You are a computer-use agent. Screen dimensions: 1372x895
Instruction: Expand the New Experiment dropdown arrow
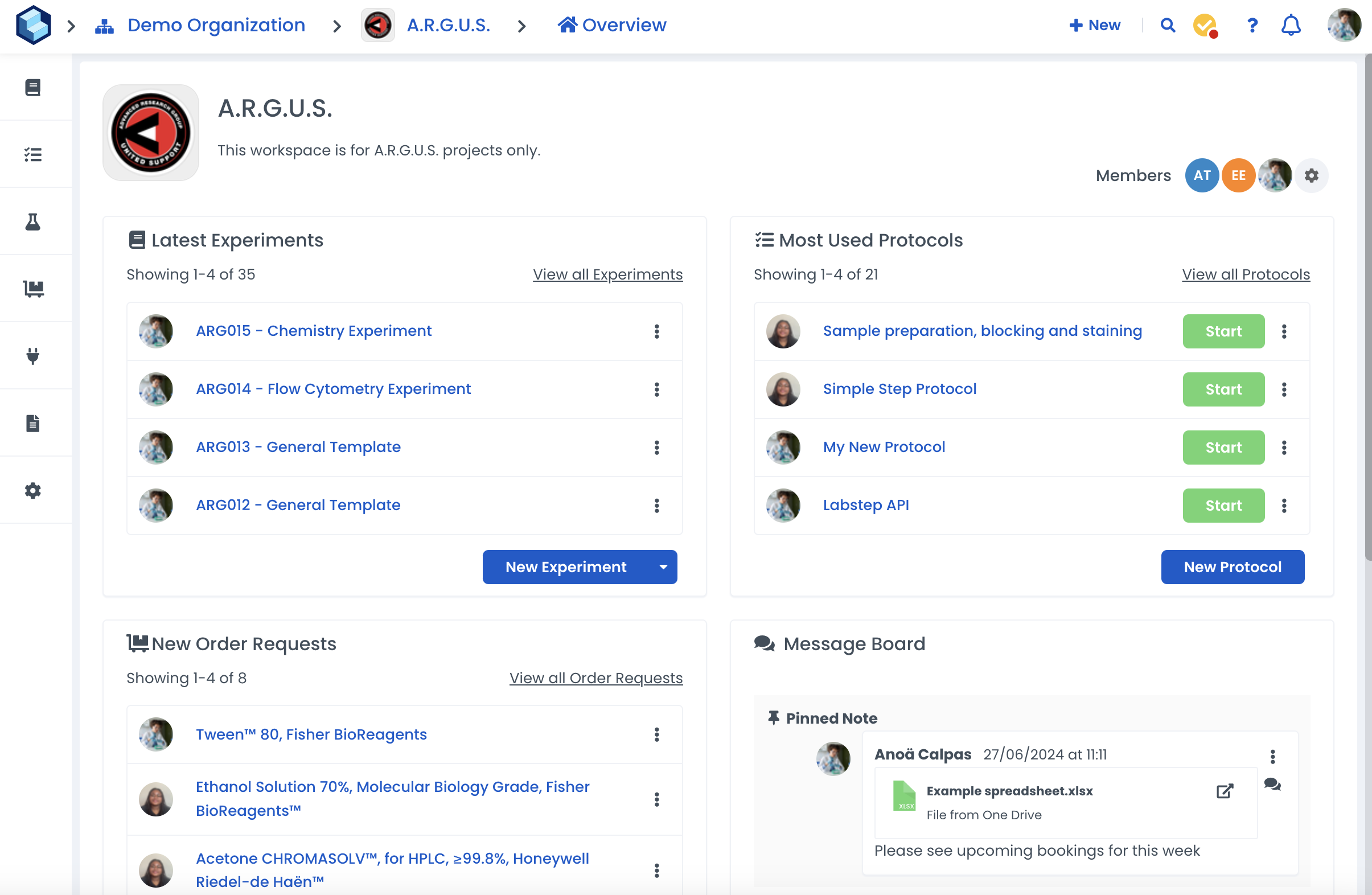click(664, 567)
